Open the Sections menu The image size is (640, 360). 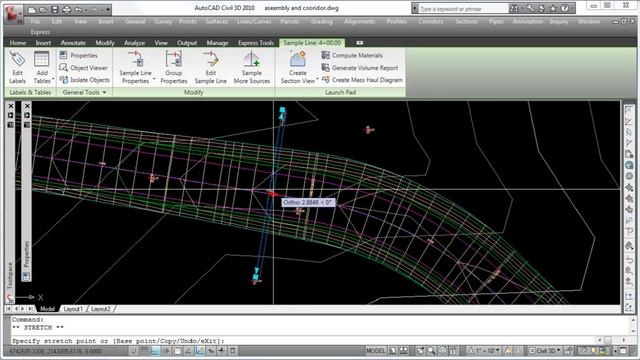[466, 22]
